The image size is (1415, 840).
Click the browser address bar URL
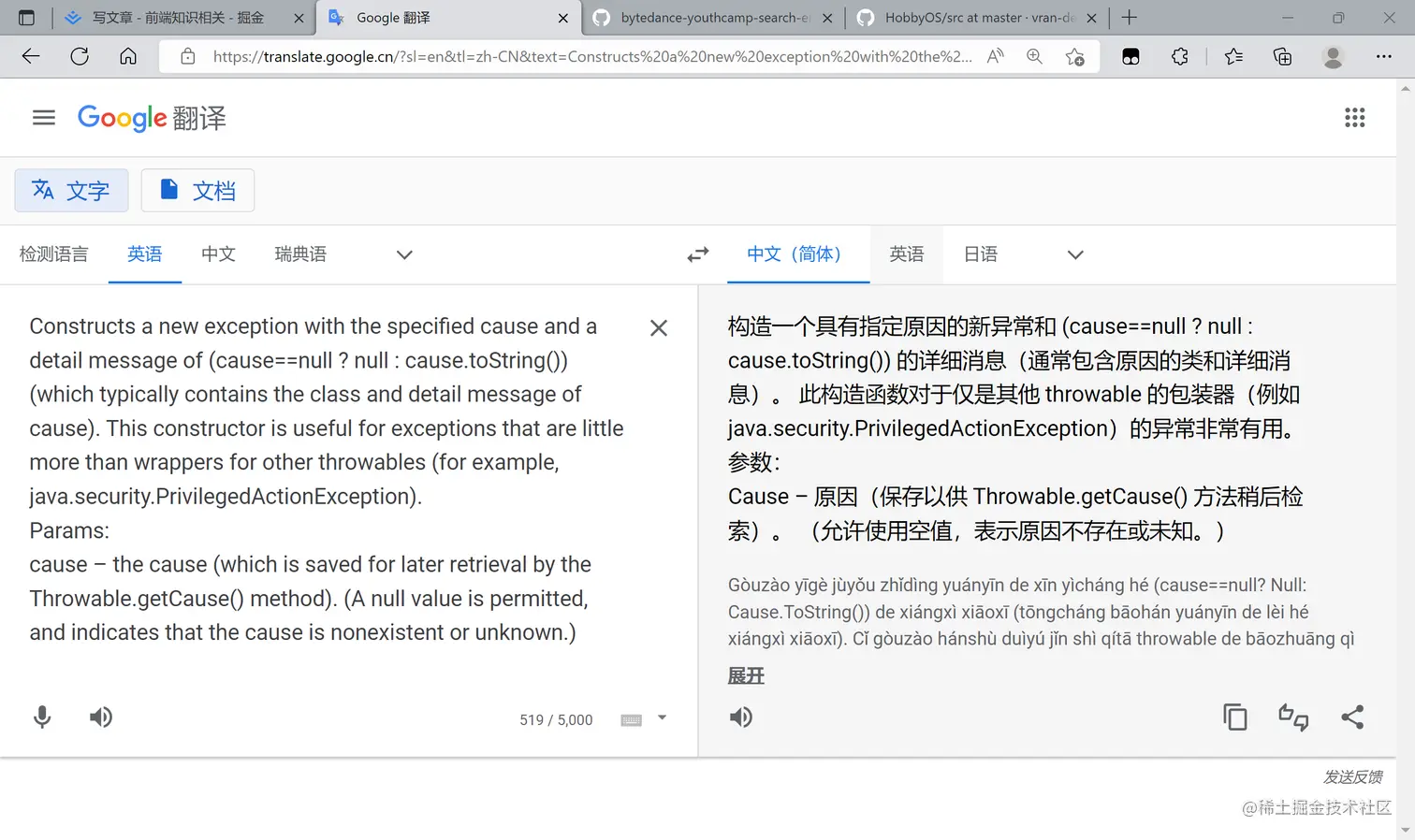point(591,56)
